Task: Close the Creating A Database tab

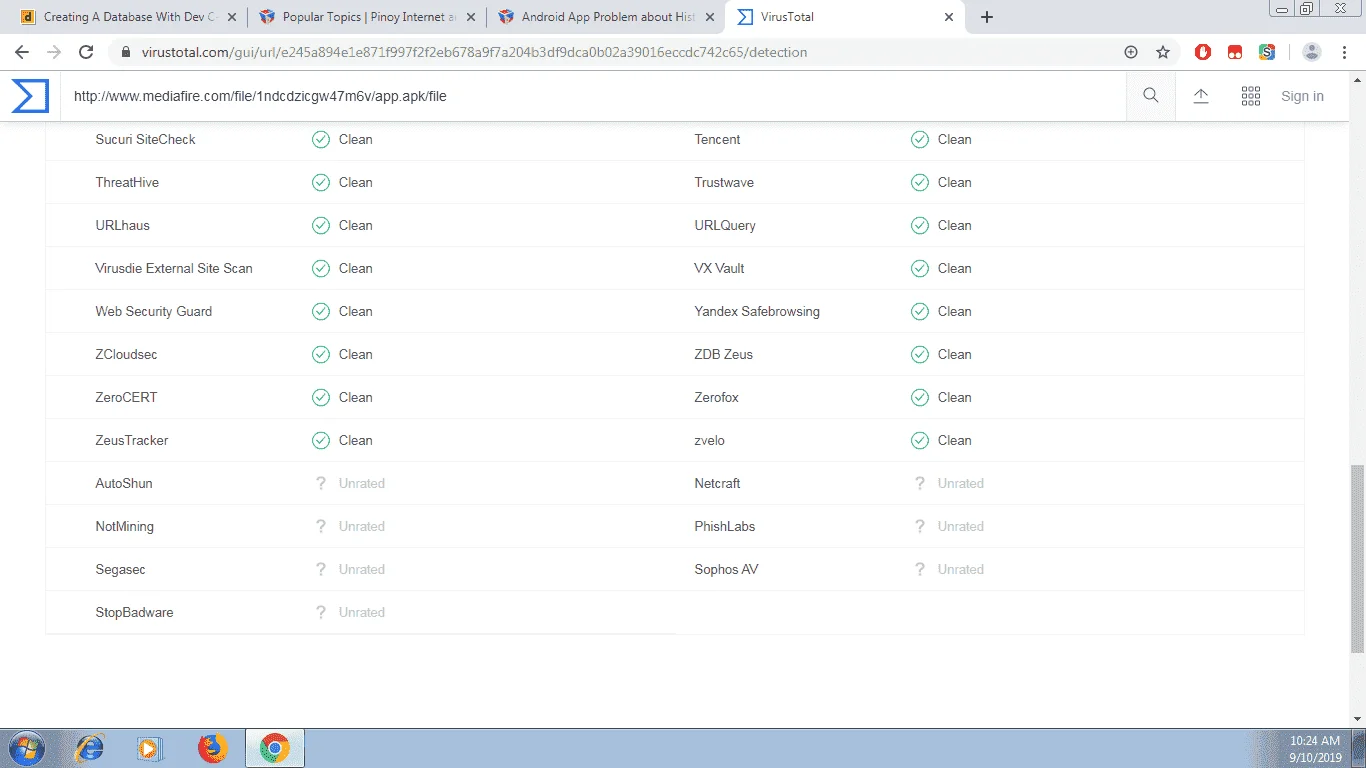Action: (x=231, y=17)
